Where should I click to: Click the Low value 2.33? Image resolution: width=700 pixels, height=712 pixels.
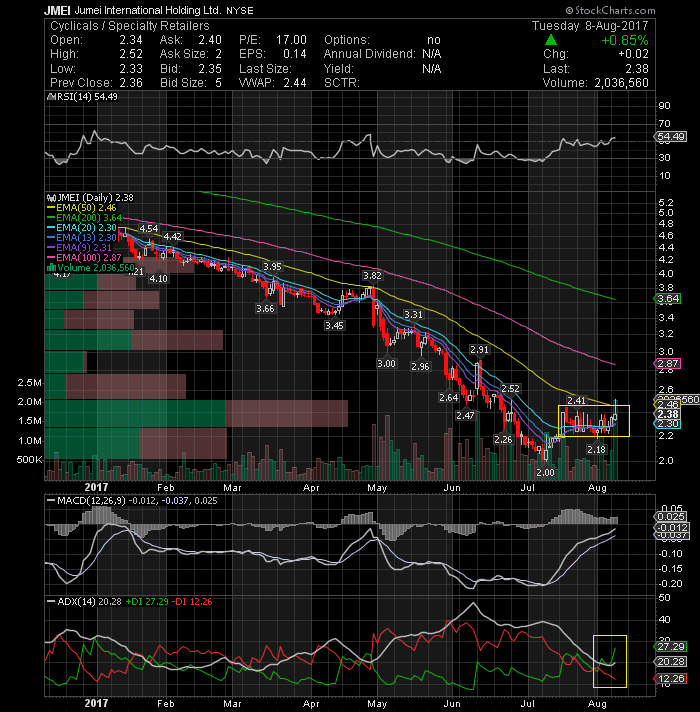click(131, 69)
